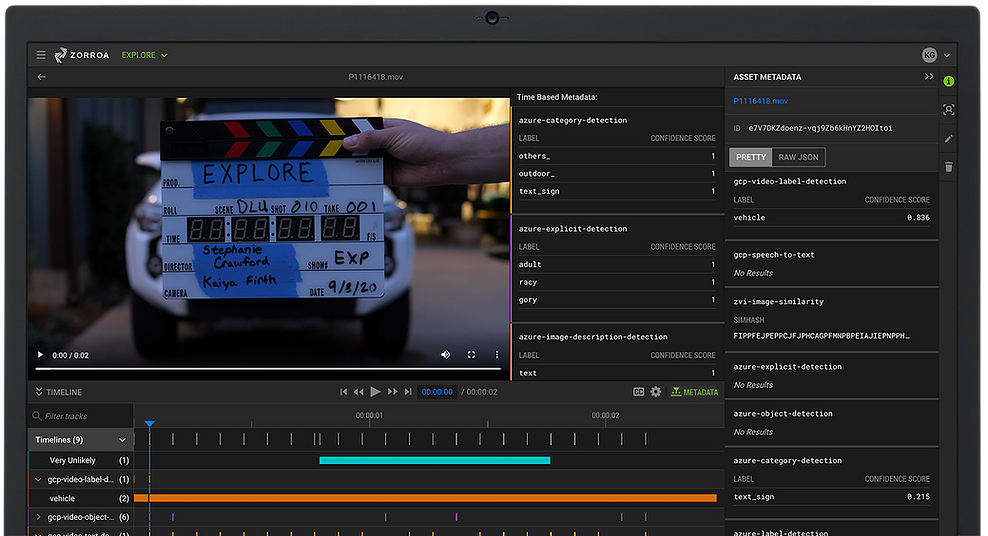The height and width of the screenshot is (536, 988).
Task: Click the Filter tracks search field
Action: click(81, 416)
